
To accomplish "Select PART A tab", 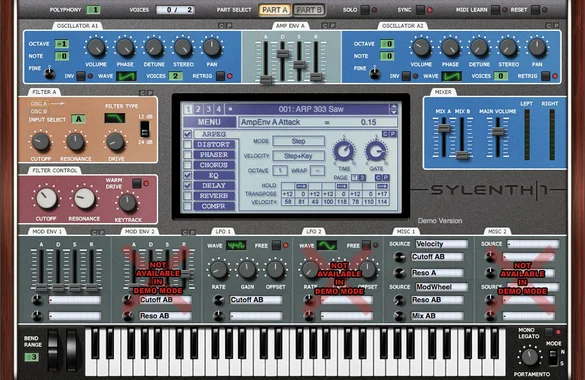I will [275, 10].
